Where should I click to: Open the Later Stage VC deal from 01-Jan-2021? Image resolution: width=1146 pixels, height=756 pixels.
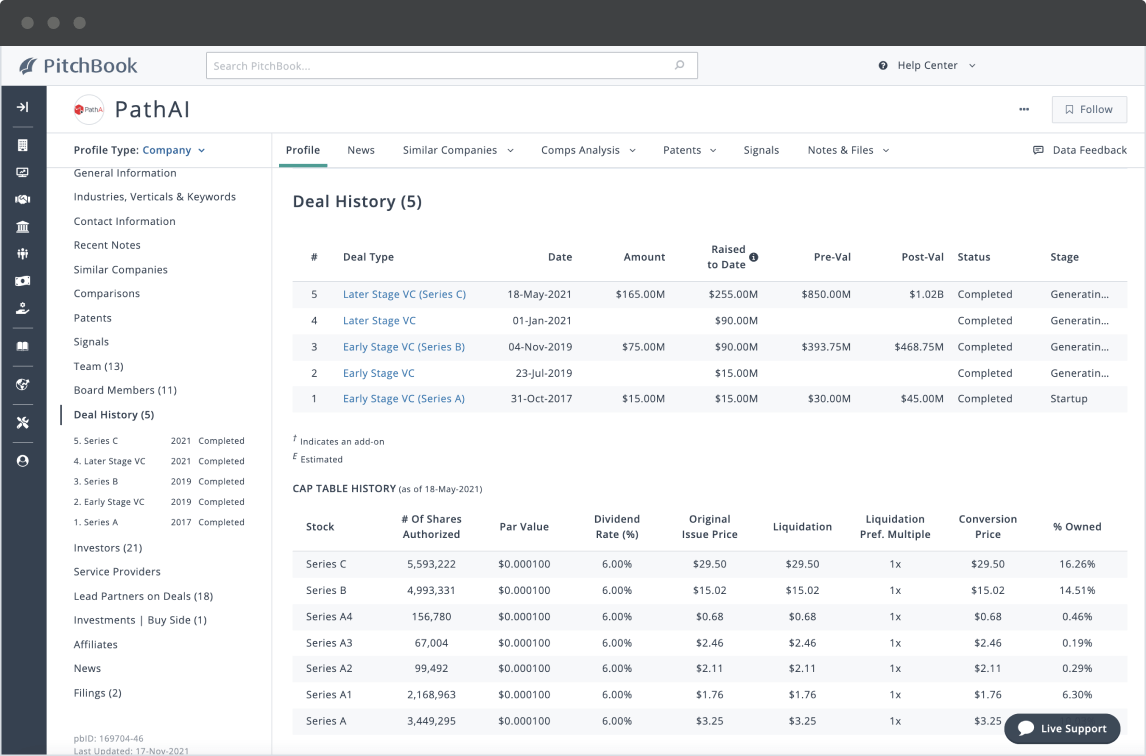pos(379,320)
